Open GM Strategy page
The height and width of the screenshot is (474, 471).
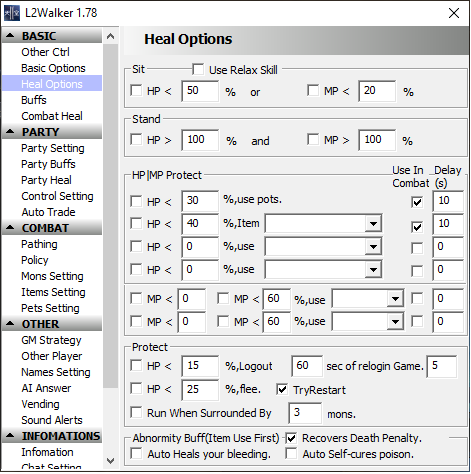click(51, 340)
